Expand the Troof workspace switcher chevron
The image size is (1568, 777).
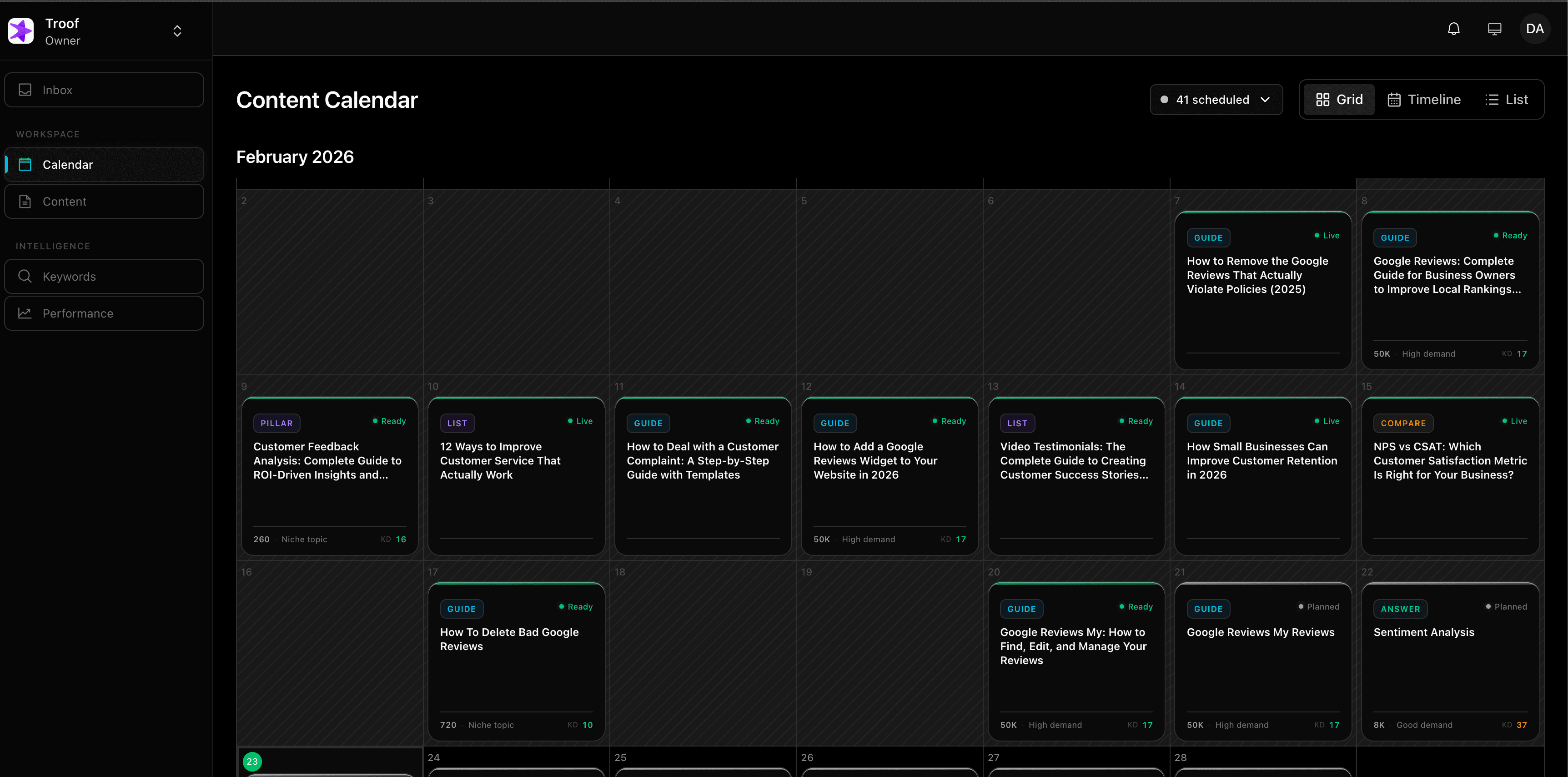(176, 30)
